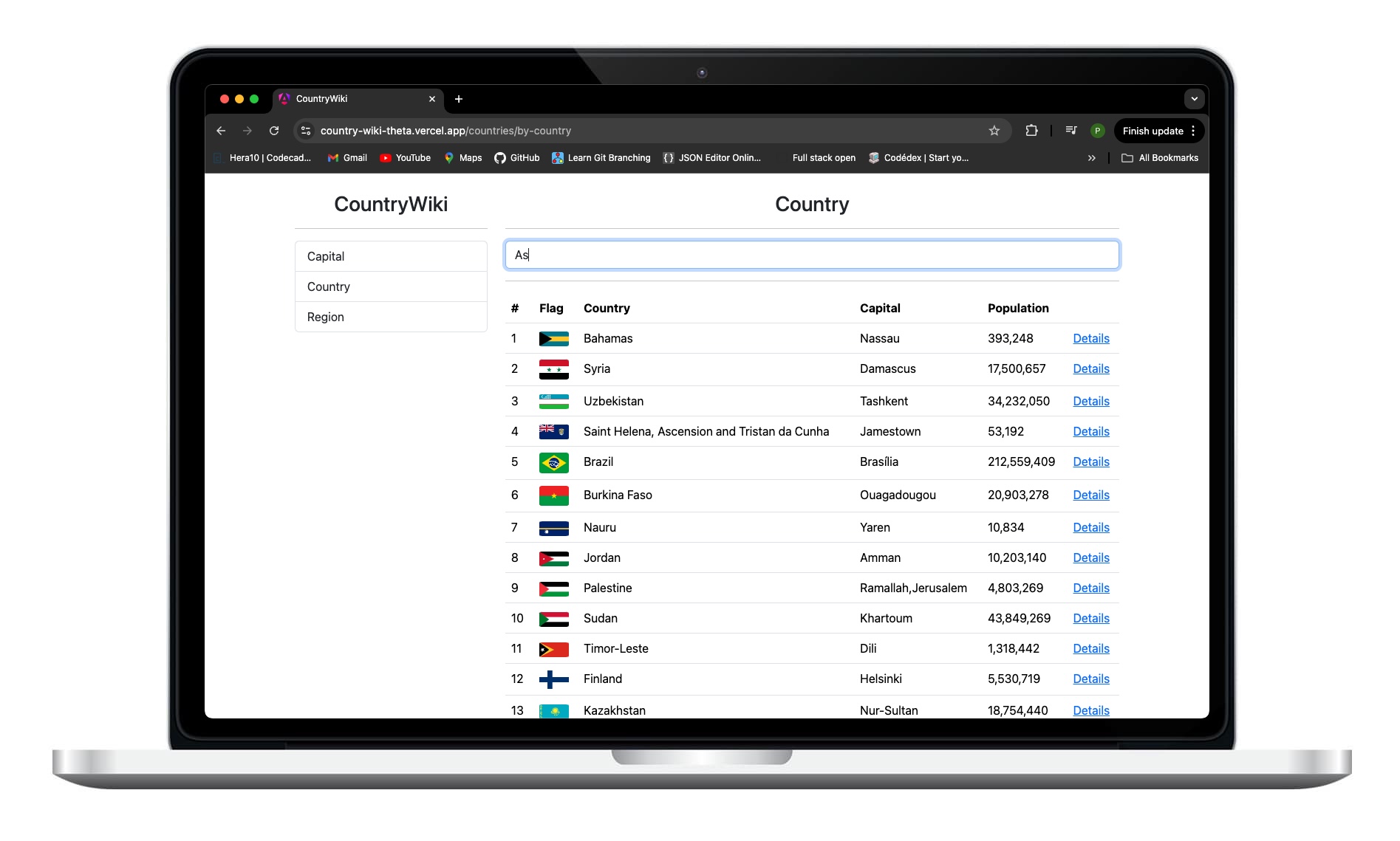Image resolution: width=1400 pixels, height=841 pixels.
Task: Click the CountryWiki heading
Action: click(391, 205)
